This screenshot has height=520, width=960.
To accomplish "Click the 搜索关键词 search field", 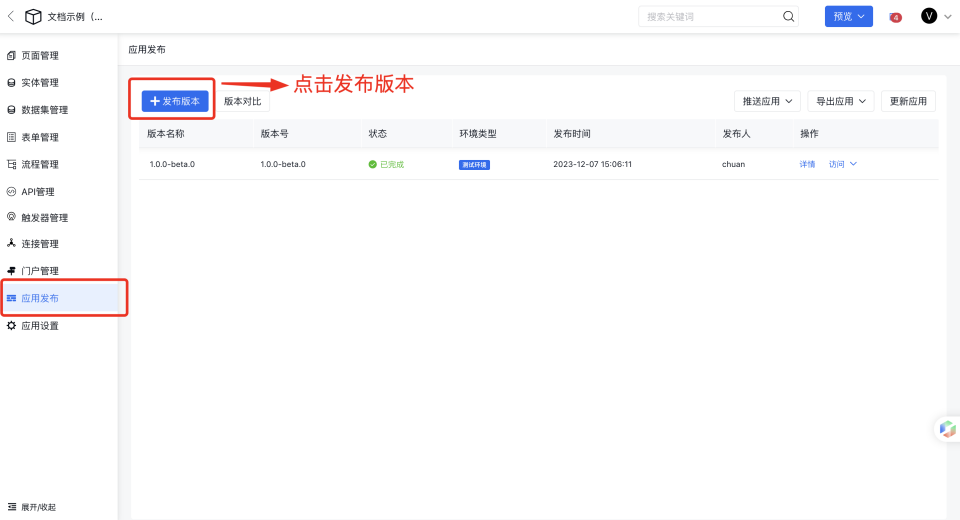I will click(x=710, y=16).
